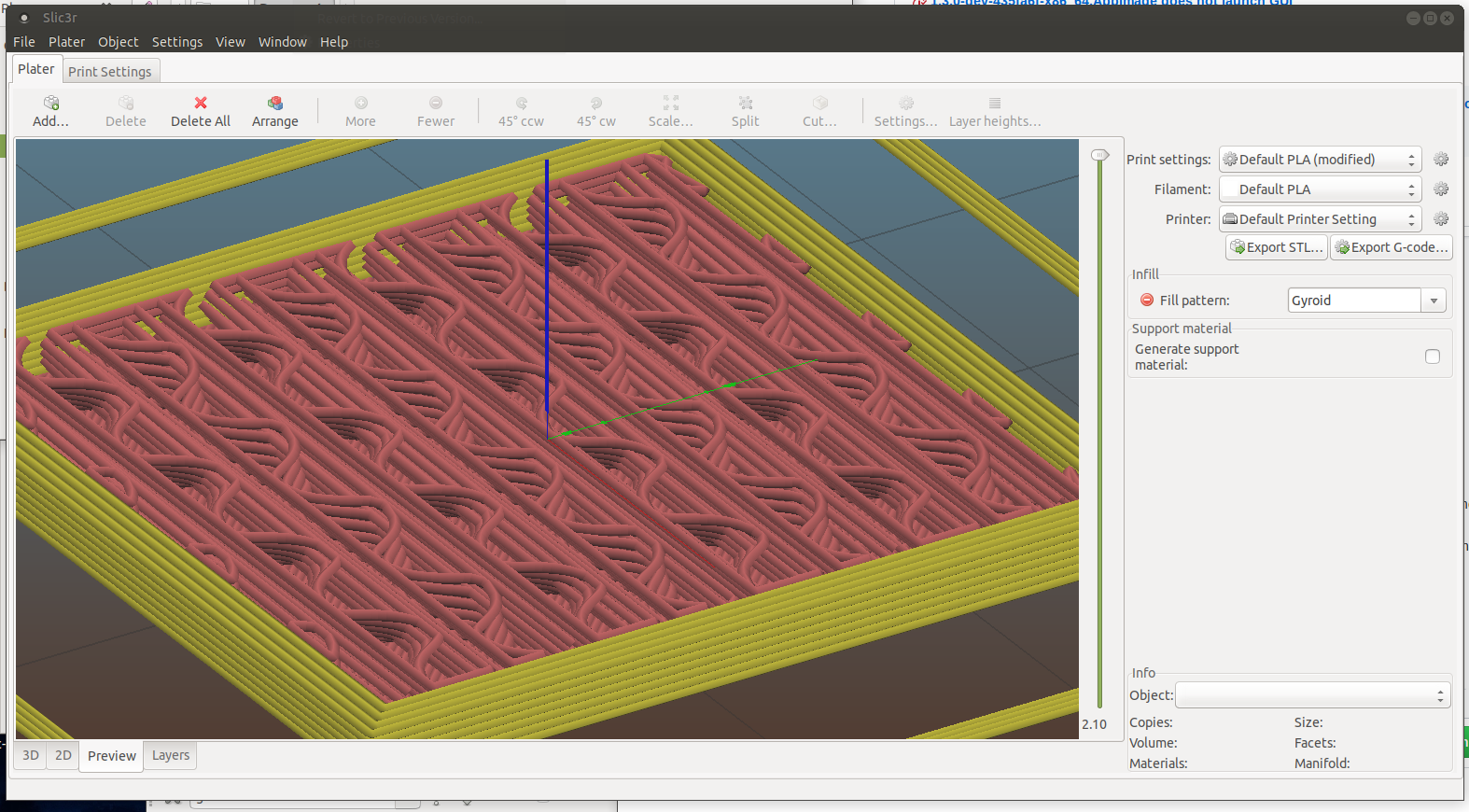Open the Plater menu
Image resolution: width=1469 pixels, height=812 pixels.
pos(66,42)
